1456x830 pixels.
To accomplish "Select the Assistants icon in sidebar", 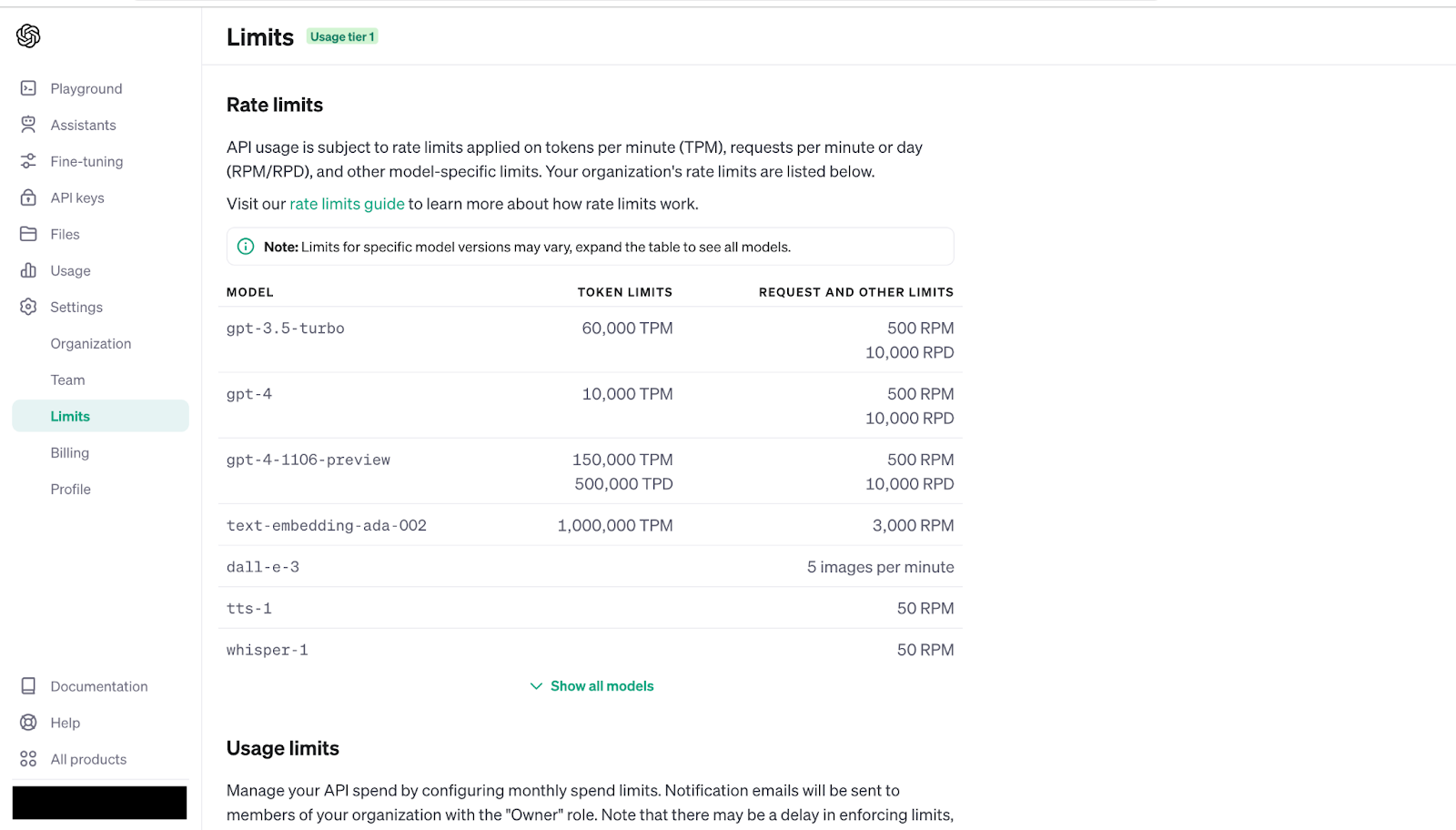I will (x=28, y=125).
